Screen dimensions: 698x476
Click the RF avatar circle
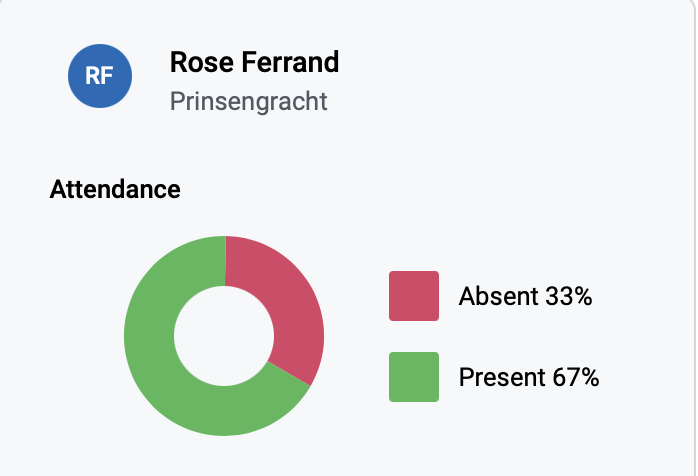pos(98,76)
